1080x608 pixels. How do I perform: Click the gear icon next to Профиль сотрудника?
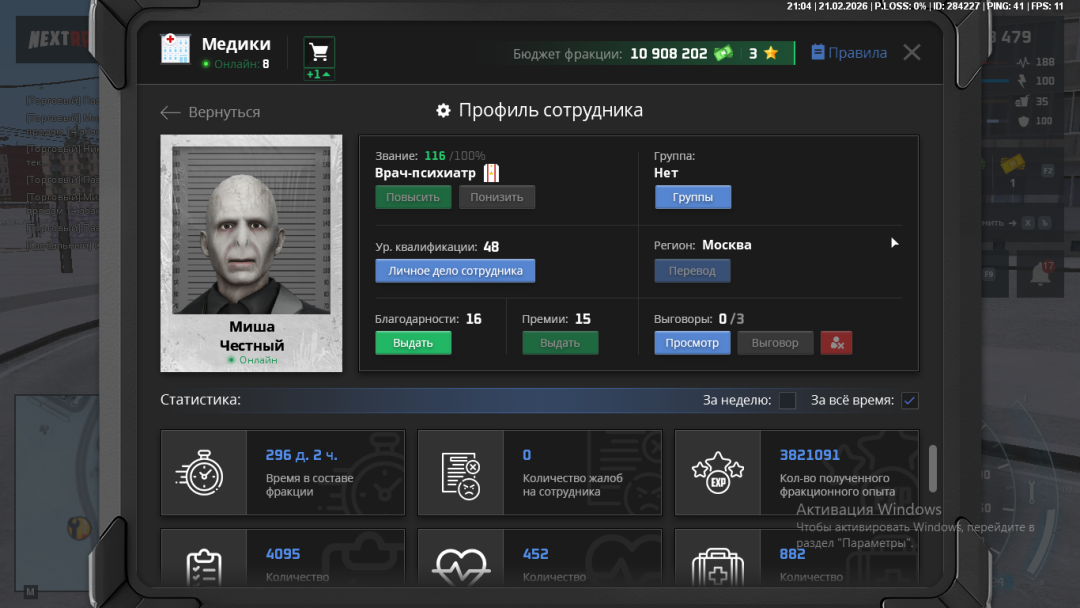point(443,110)
